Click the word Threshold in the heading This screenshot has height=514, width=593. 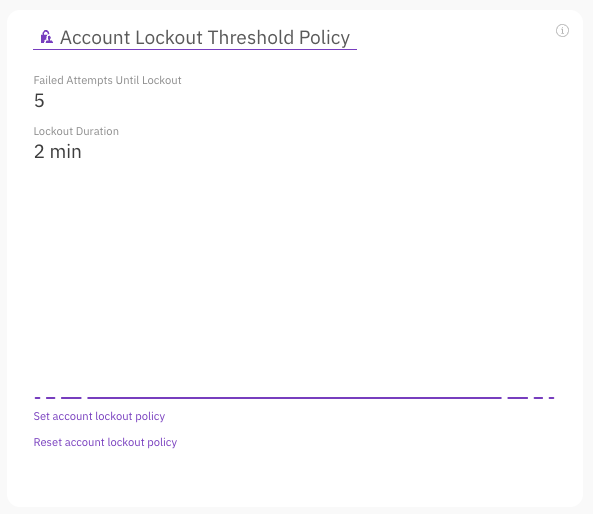(x=251, y=37)
